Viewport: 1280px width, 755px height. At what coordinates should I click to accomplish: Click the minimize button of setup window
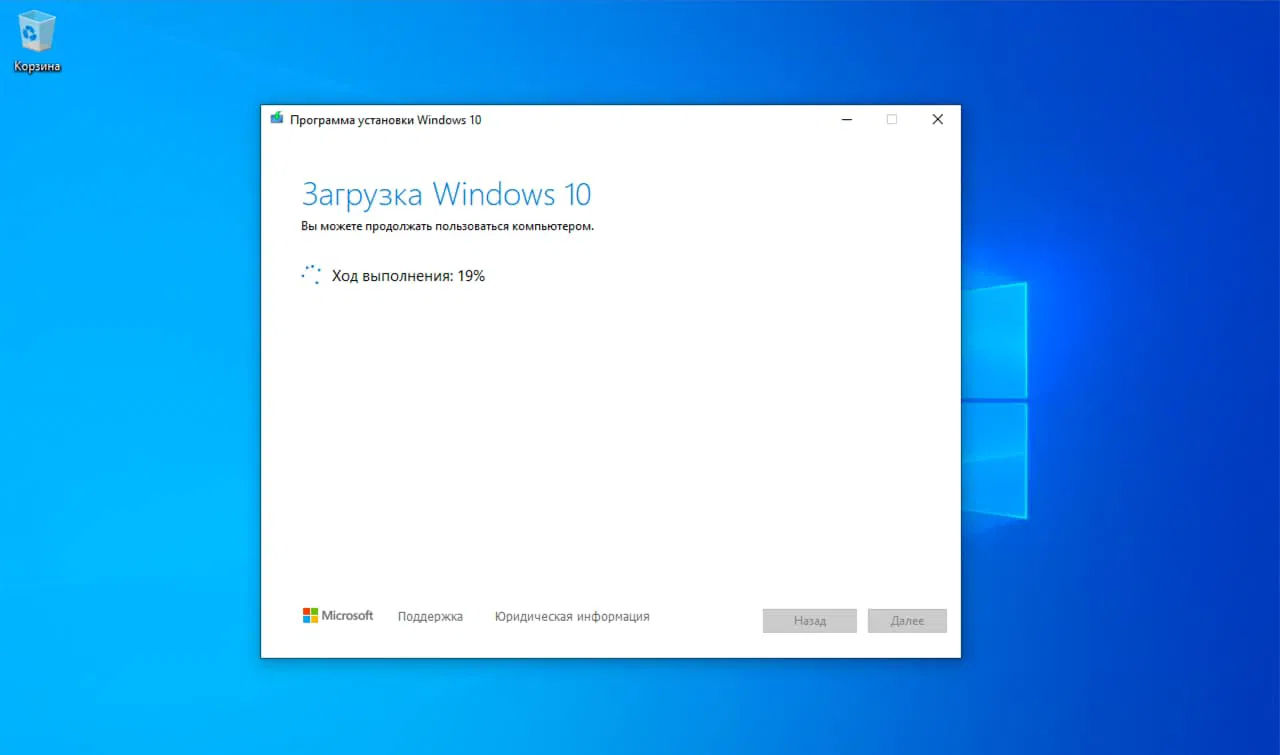846,119
